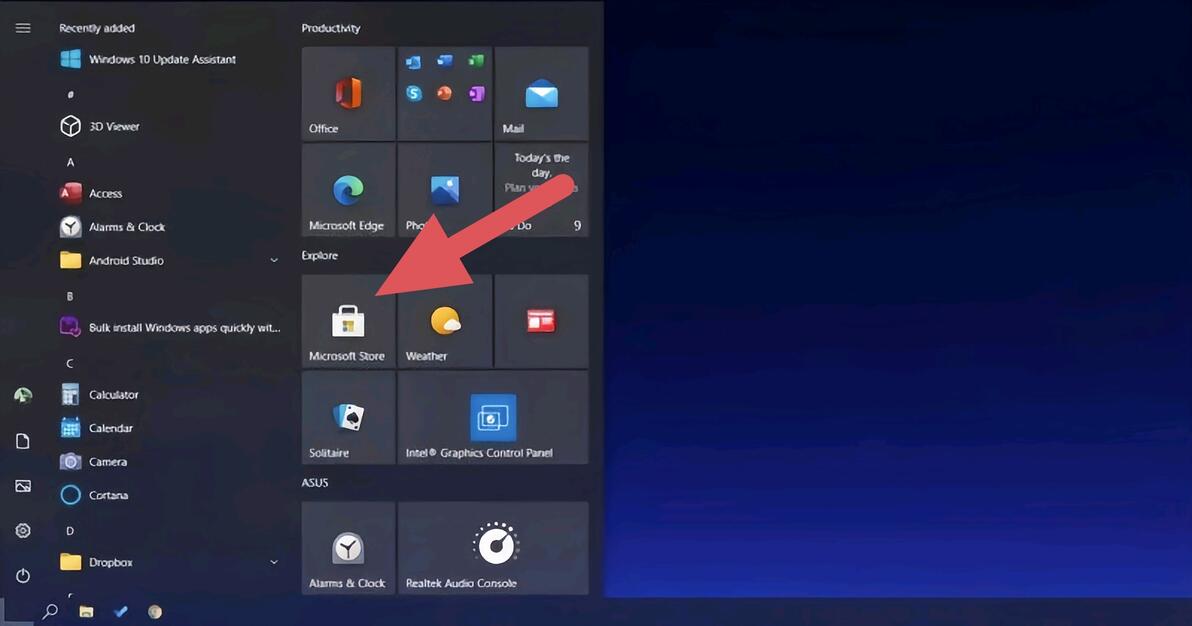The height and width of the screenshot is (626, 1192).
Task: Jump via the letter A header
Action: pos(70,162)
